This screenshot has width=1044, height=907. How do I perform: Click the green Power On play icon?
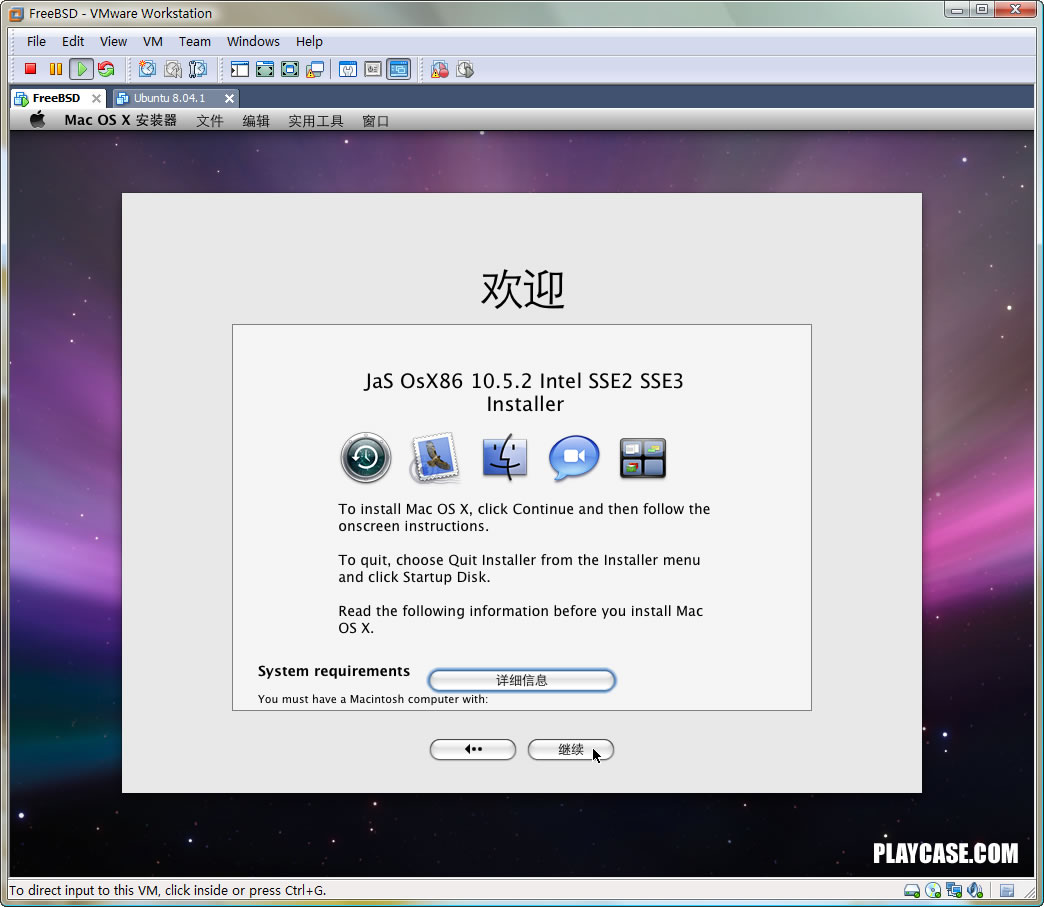81,69
